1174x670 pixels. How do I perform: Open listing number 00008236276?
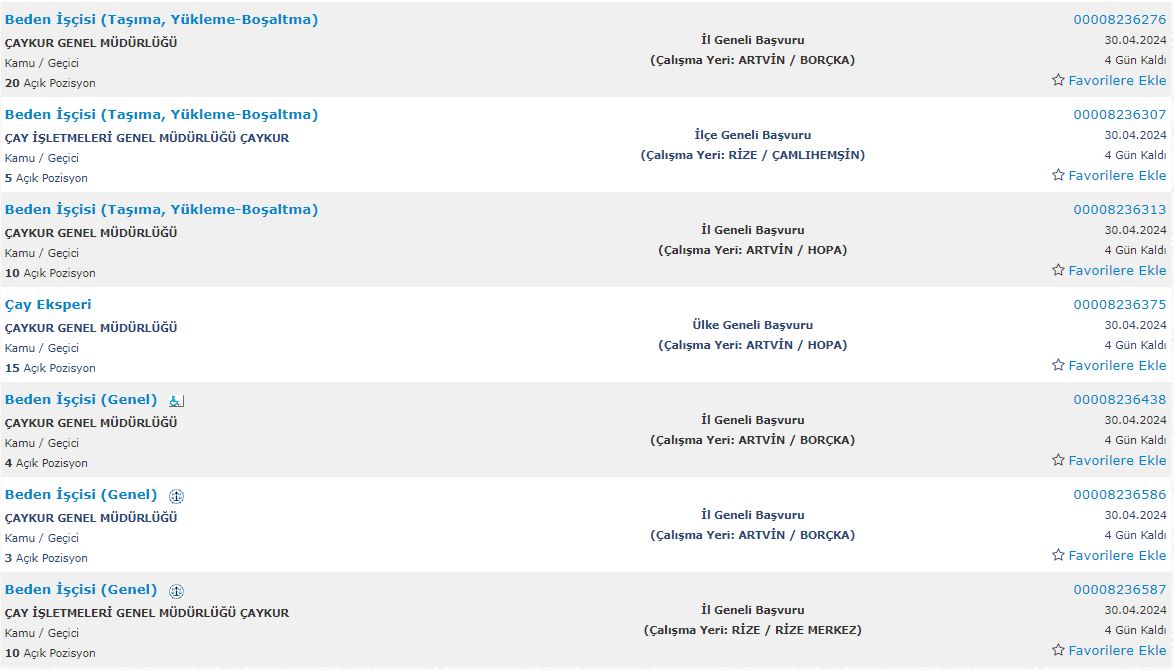(1119, 19)
